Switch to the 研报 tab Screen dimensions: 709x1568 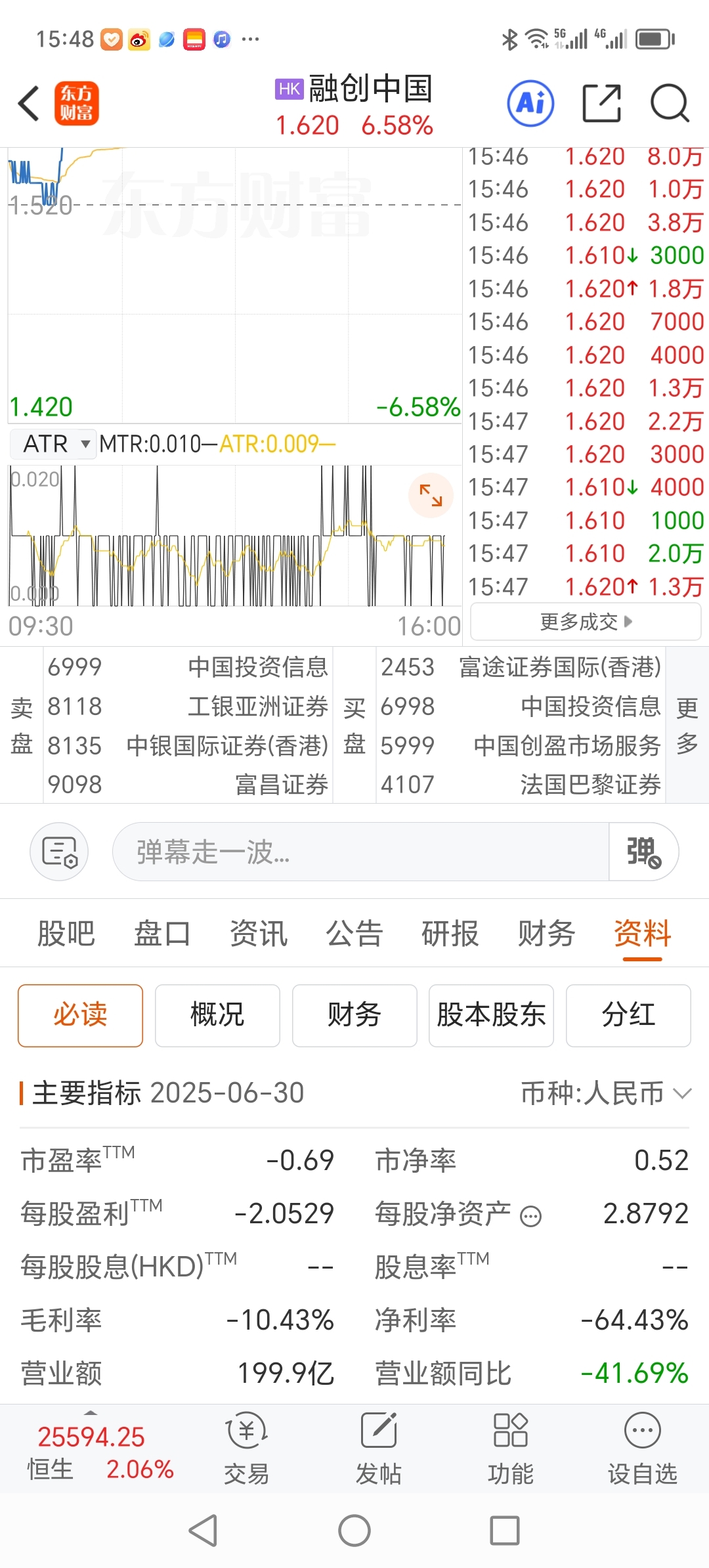(450, 933)
